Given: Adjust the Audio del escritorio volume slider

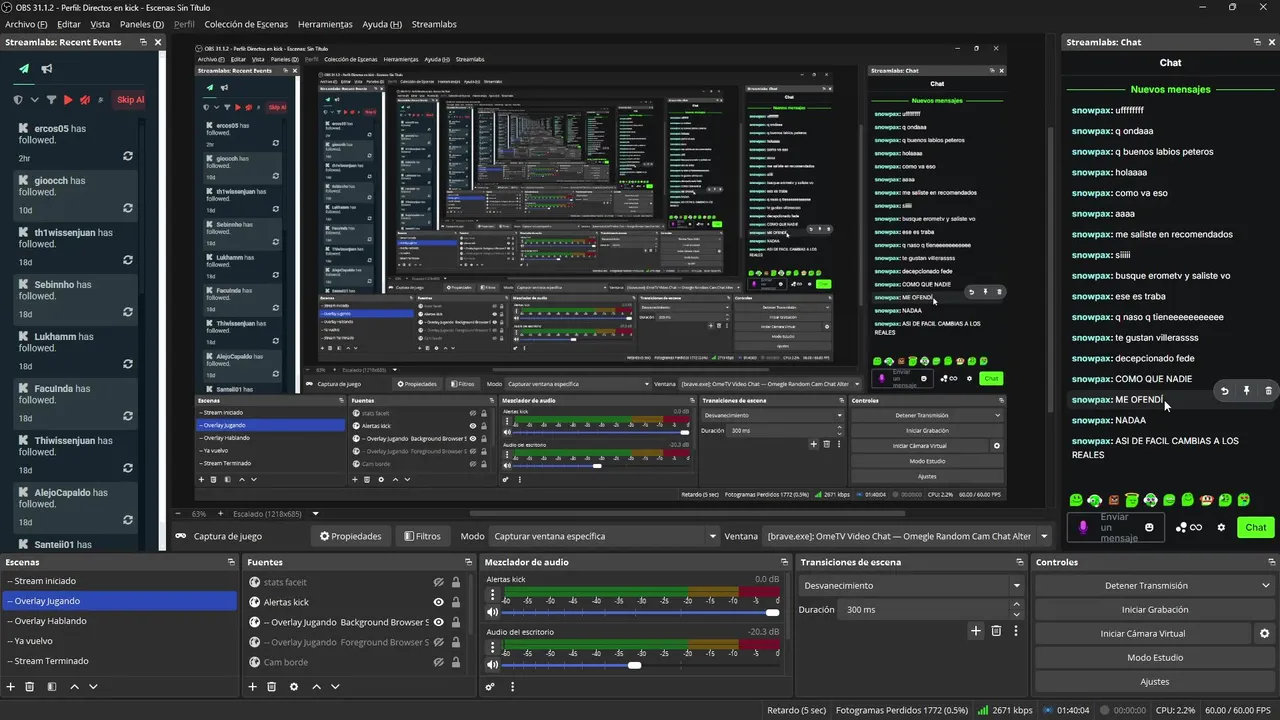Looking at the screenshot, I should 640,665.
